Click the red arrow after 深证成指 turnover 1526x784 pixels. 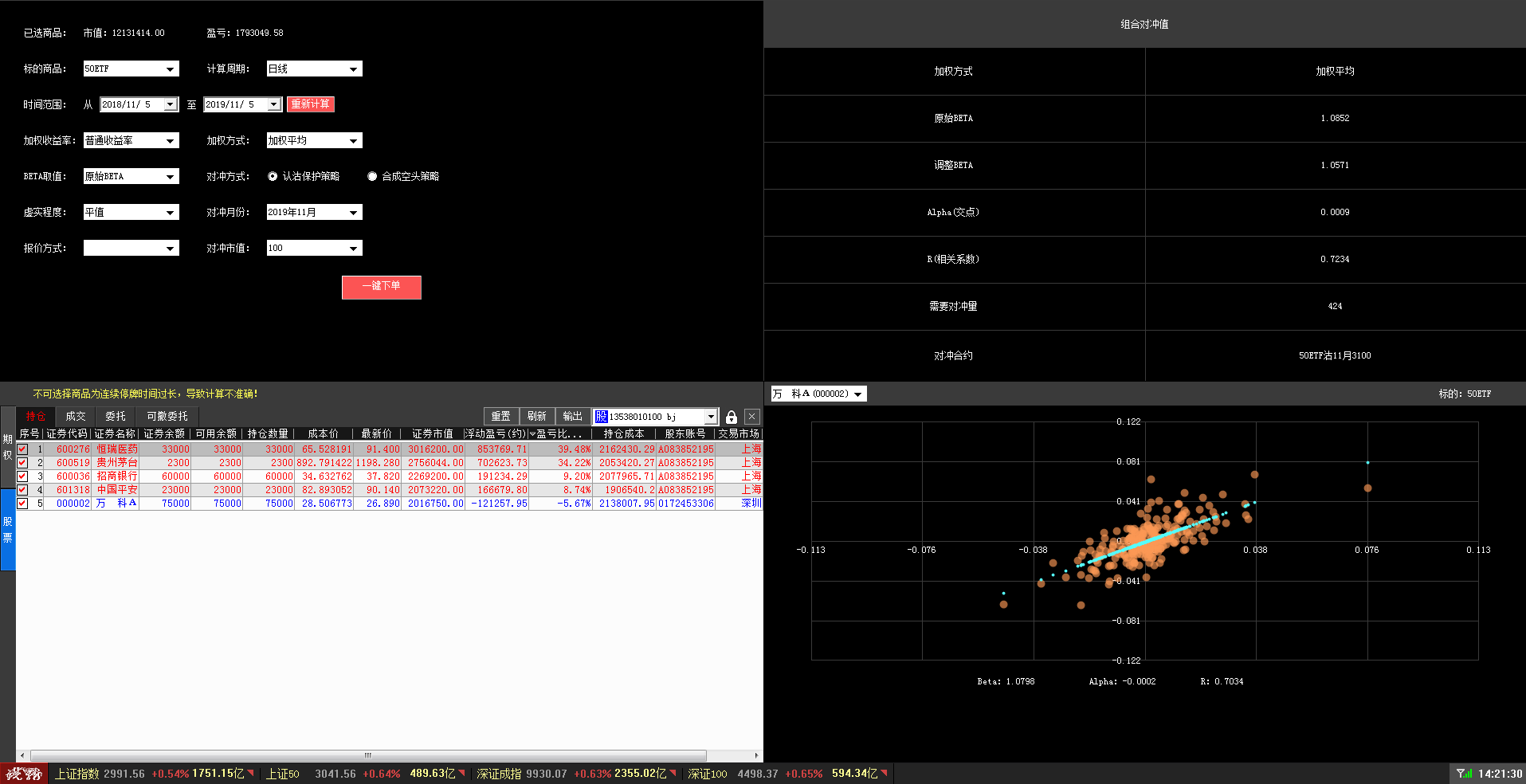coord(673,774)
